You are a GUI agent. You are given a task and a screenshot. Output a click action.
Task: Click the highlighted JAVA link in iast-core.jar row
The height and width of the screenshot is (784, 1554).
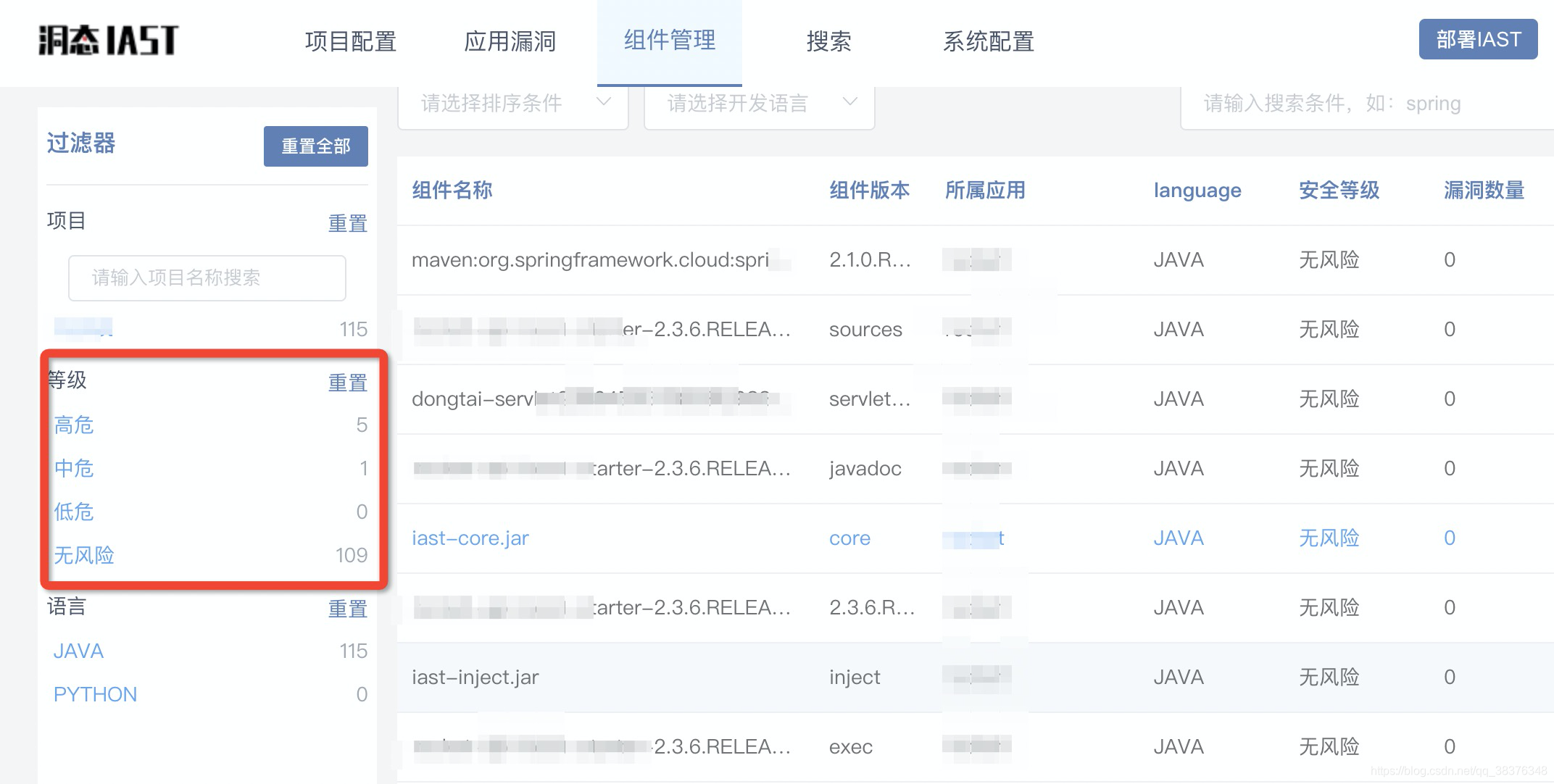click(1179, 538)
